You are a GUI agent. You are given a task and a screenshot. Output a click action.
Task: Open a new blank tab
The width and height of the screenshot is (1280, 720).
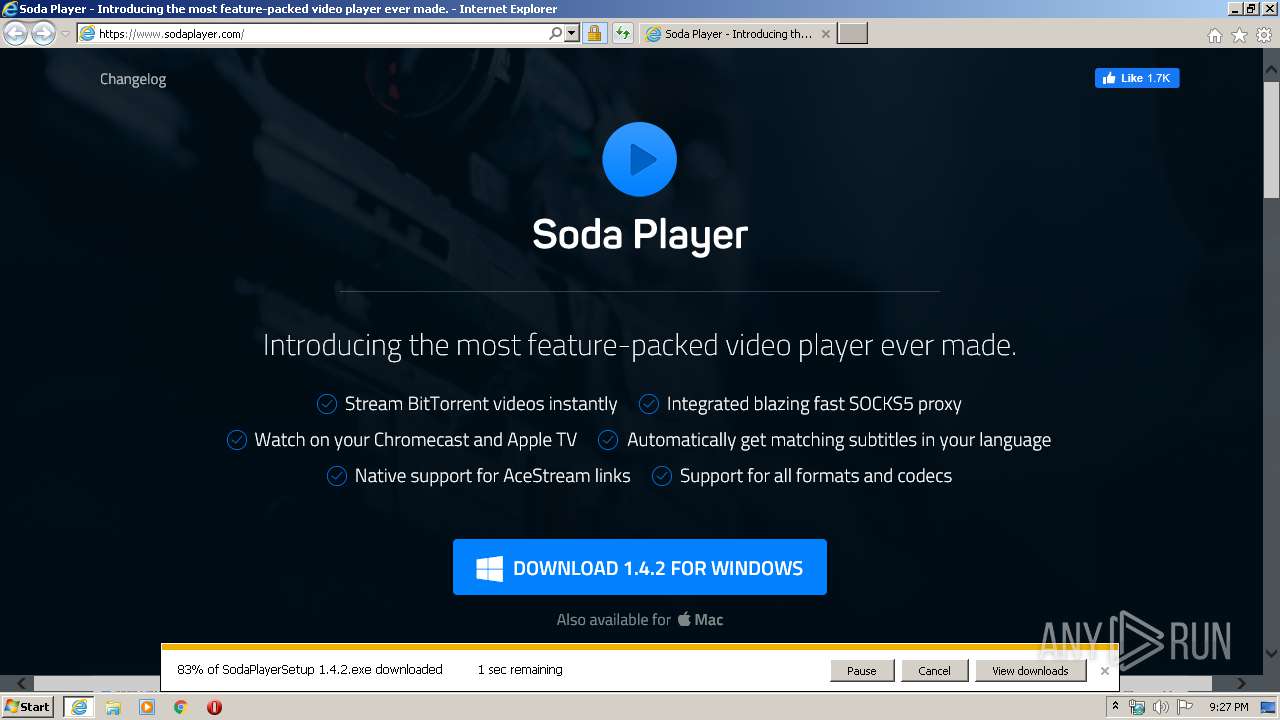(x=852, y=33)
